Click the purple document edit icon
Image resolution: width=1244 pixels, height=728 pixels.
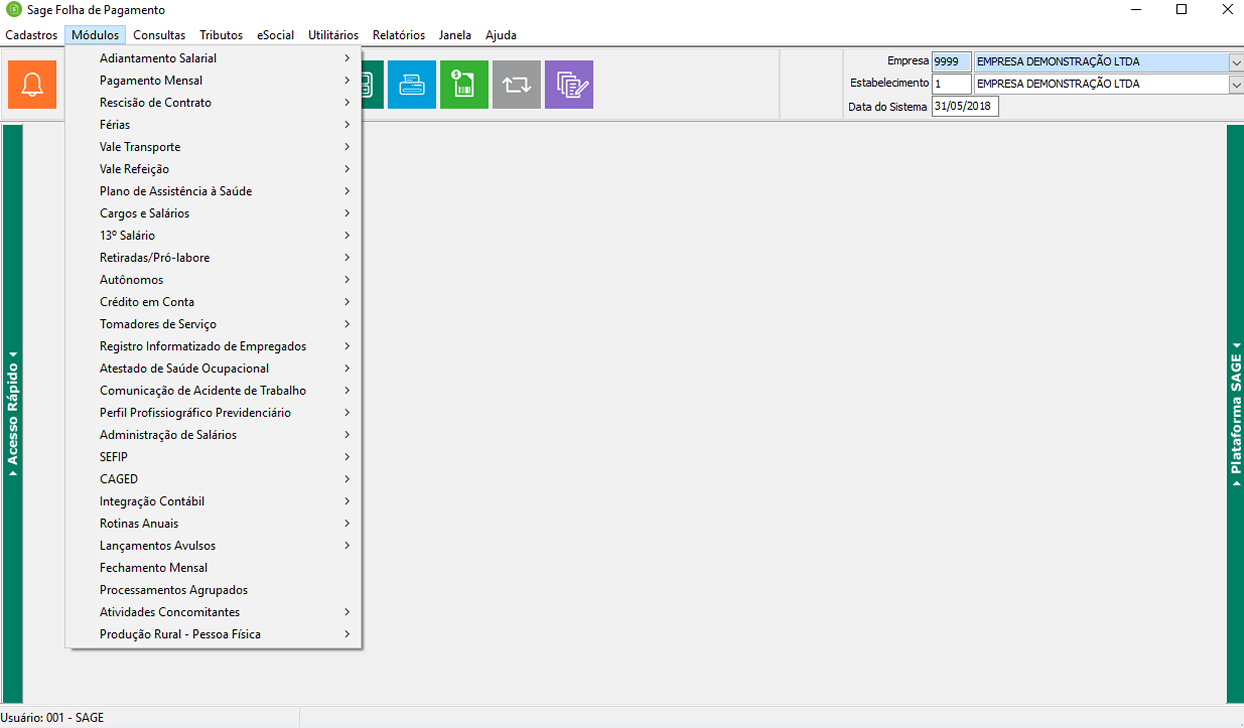pyautogui.click(x=568, y=85)
